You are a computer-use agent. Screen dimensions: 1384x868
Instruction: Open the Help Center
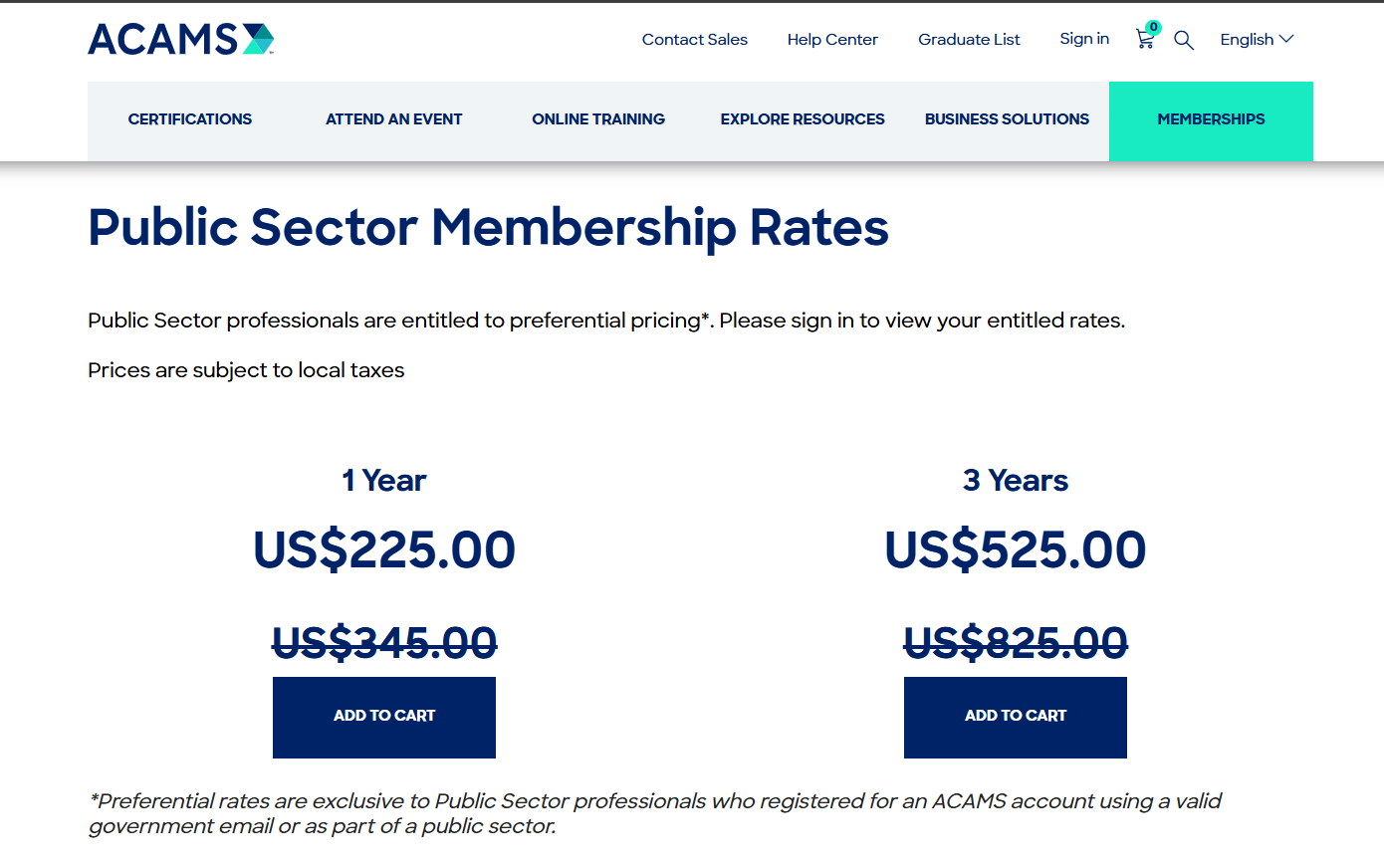[x=832, y=39]
